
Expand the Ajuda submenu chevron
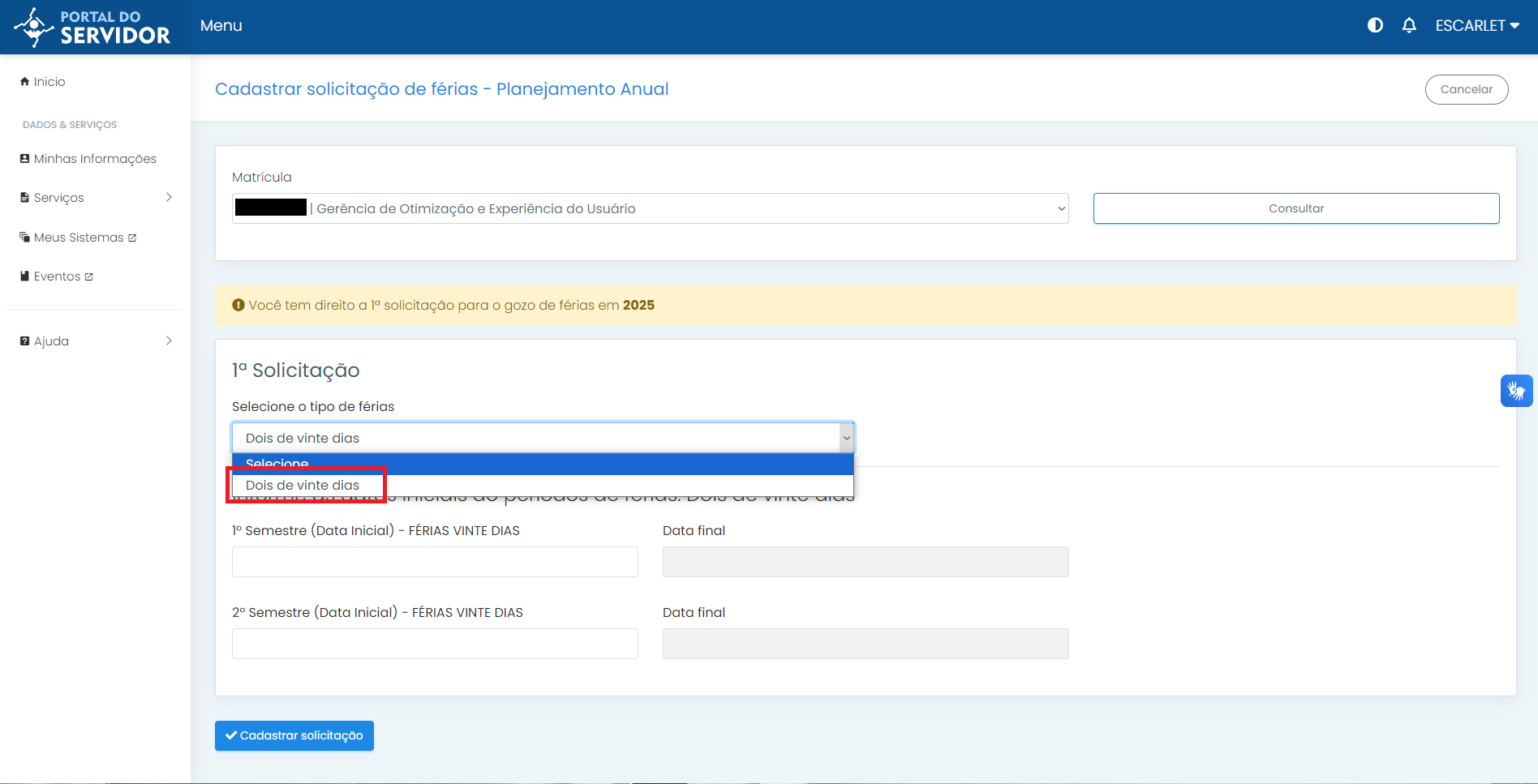pos(169,341)
